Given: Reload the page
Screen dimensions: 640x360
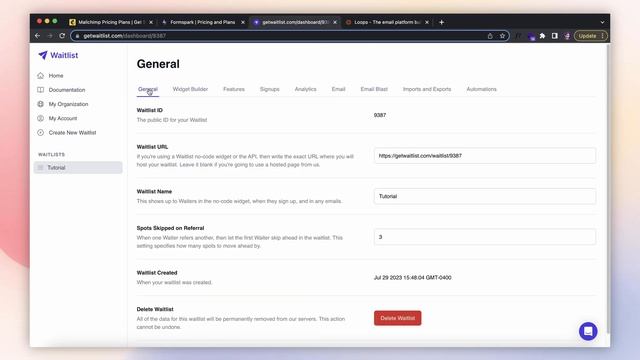Looking at the screenshot, I should 62,36.
